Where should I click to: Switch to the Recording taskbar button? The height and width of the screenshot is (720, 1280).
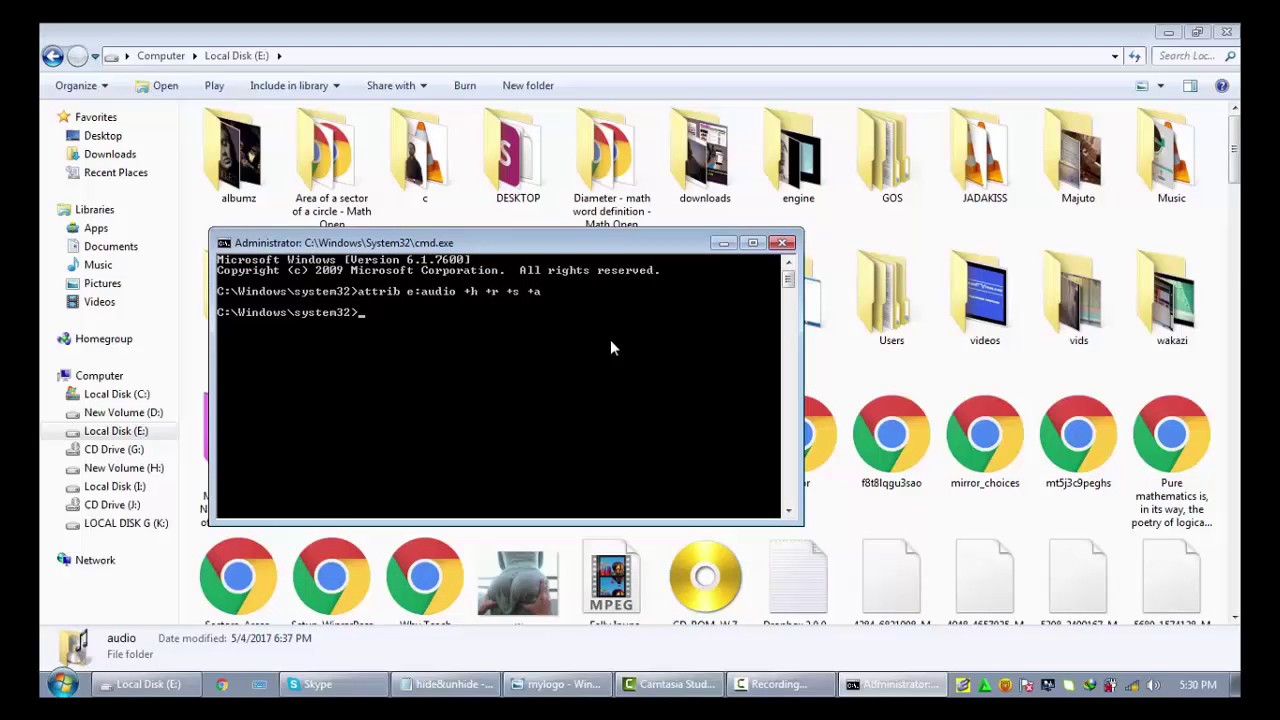click(780, 684)
